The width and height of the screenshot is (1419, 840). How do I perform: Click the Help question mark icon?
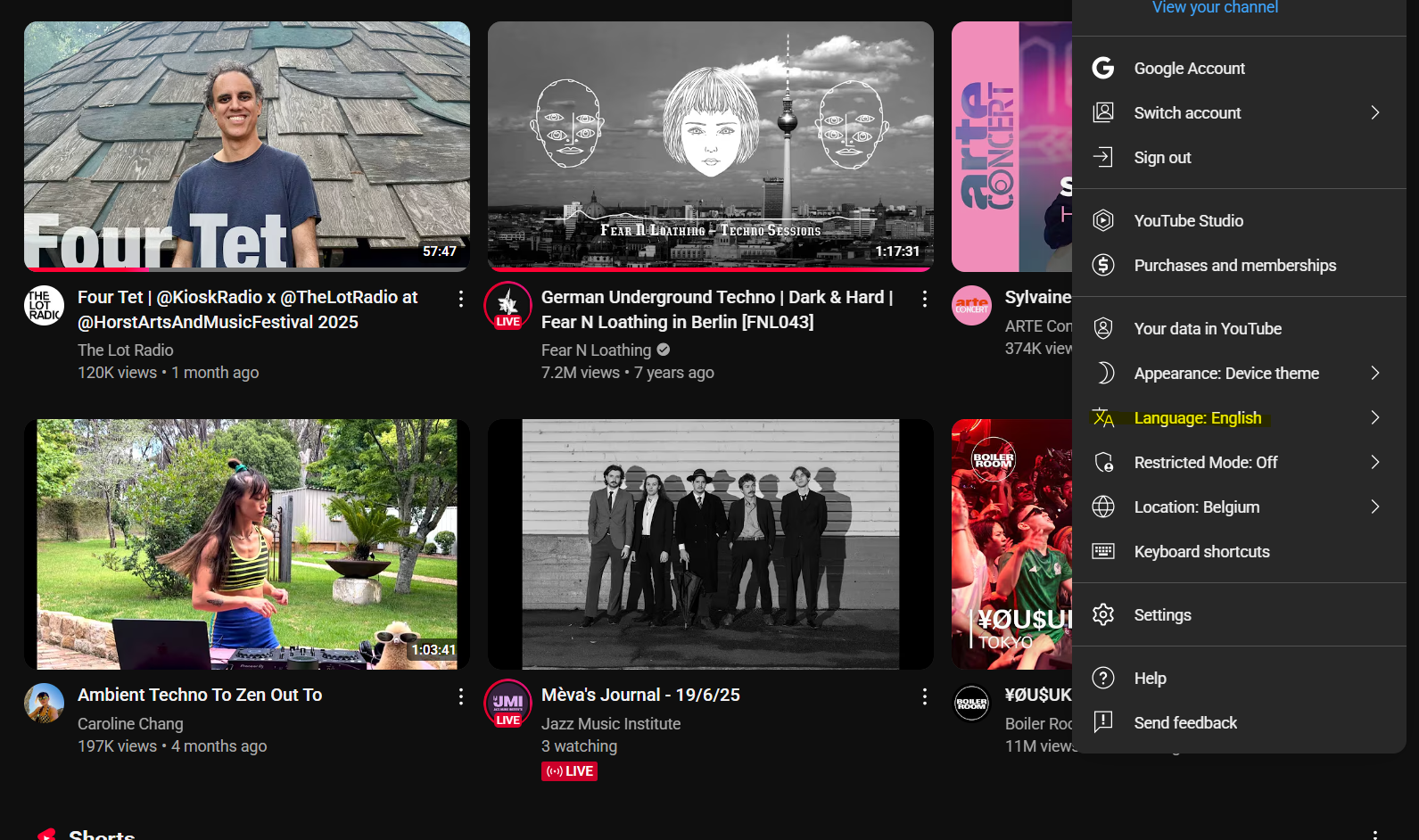pos(1103,678)
